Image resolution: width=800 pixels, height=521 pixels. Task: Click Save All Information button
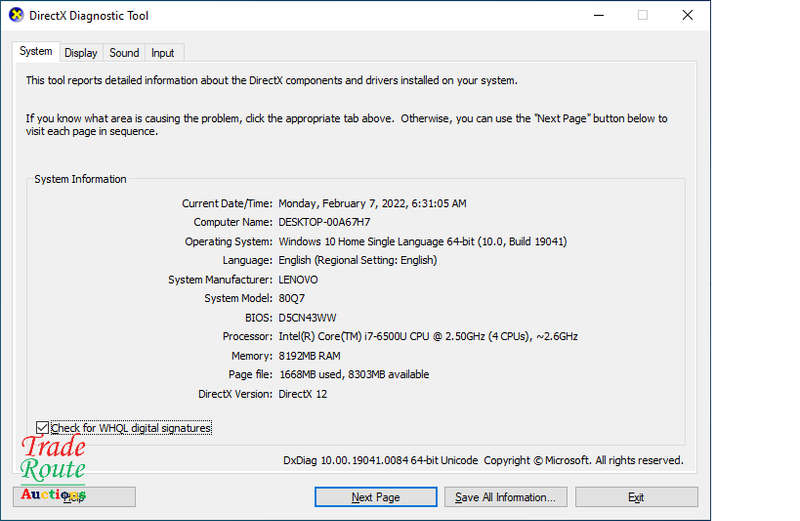tap(505, 497)
